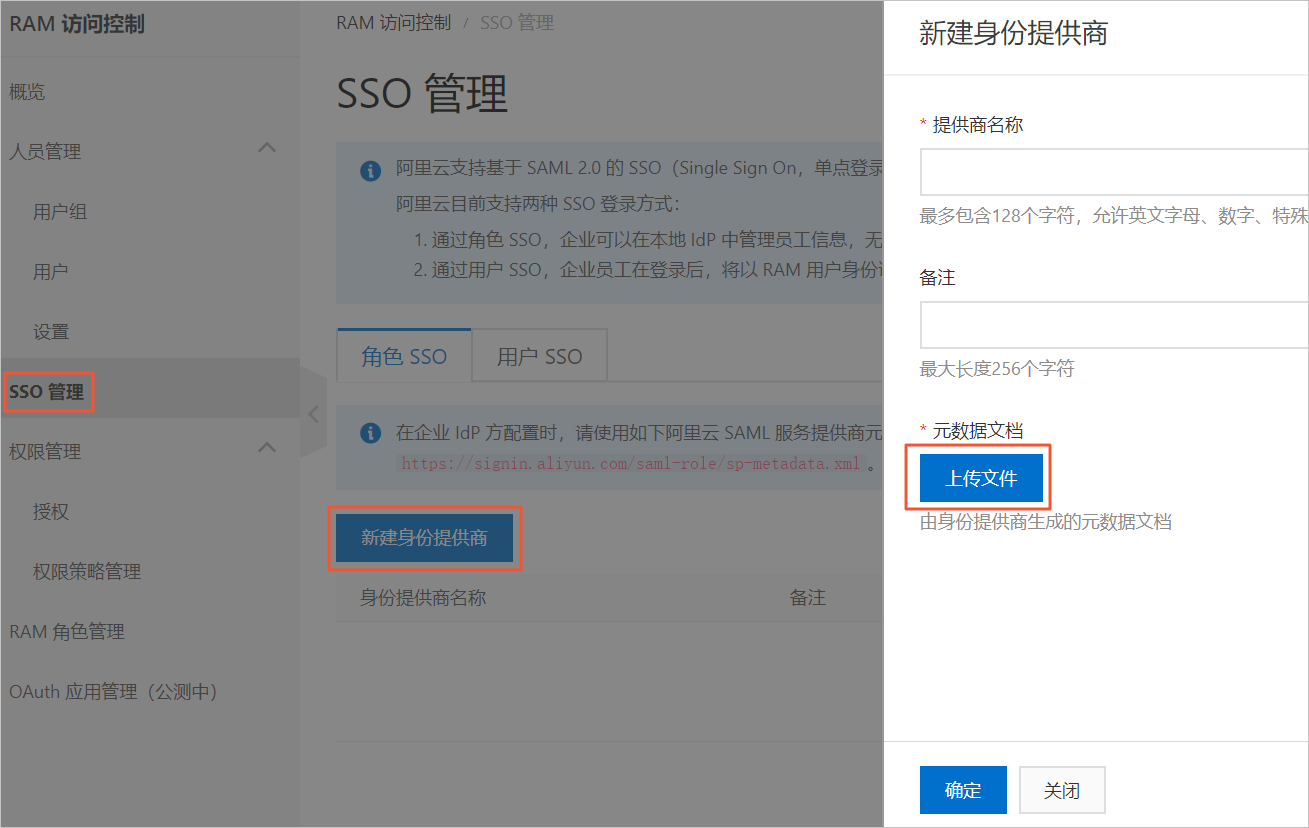Screen dimensions: 1309x828
Task: Click the 人员管理 sidebar heading
Action: 45,152
